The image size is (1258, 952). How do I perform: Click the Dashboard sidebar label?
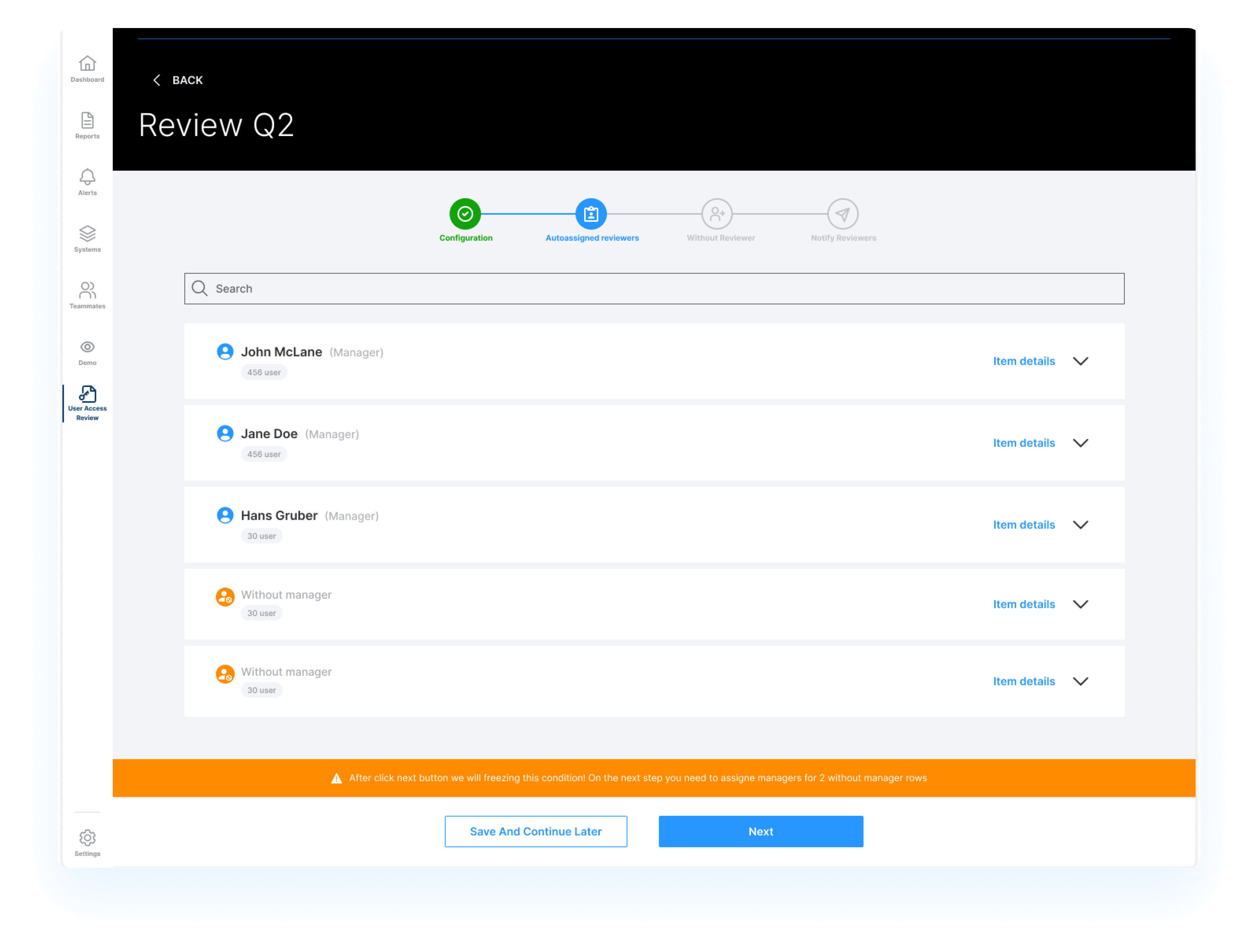pyautogui.click(x=87, y=80)
